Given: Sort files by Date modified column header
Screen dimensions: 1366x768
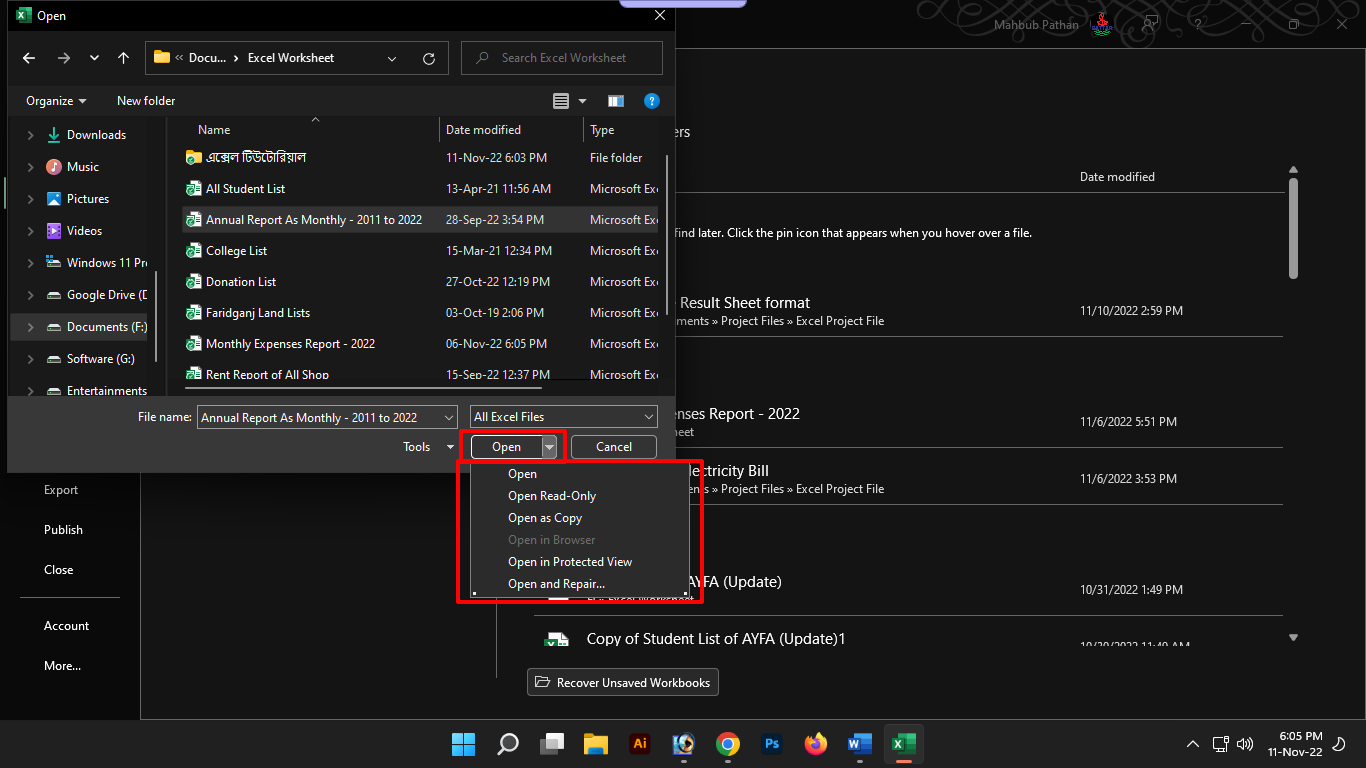Looking at the screenshot, I should (x=483, y=130).
